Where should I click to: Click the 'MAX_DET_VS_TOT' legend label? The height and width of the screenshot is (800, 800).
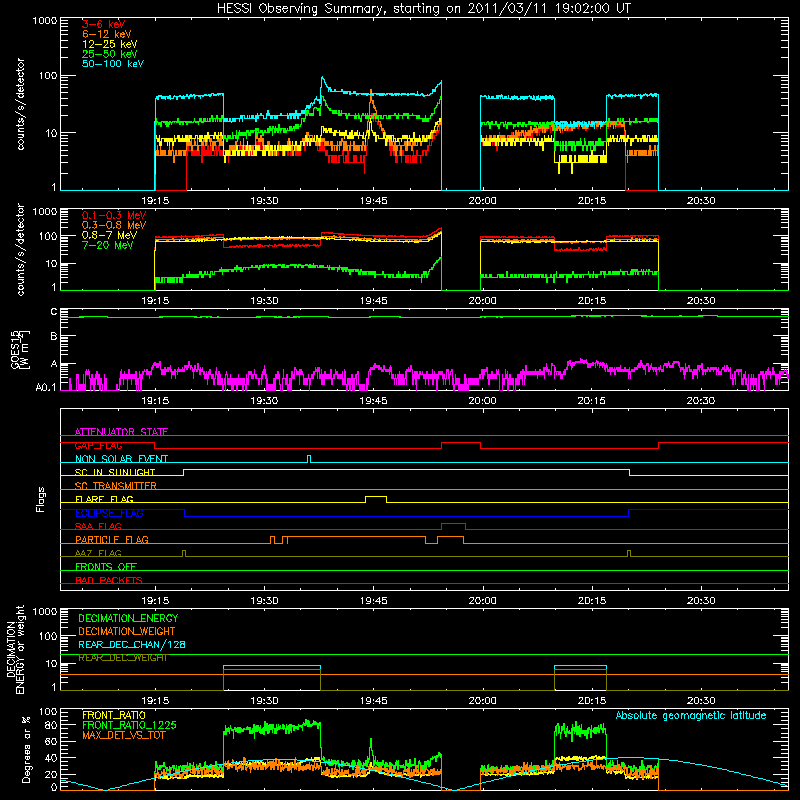point(123,735)
